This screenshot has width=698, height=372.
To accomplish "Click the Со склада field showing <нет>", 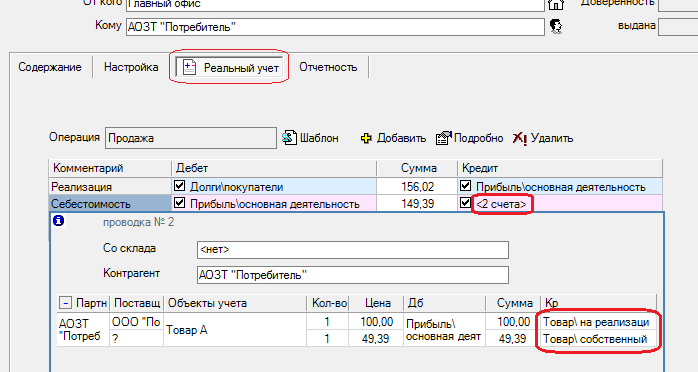I will (x=353, y=250).
